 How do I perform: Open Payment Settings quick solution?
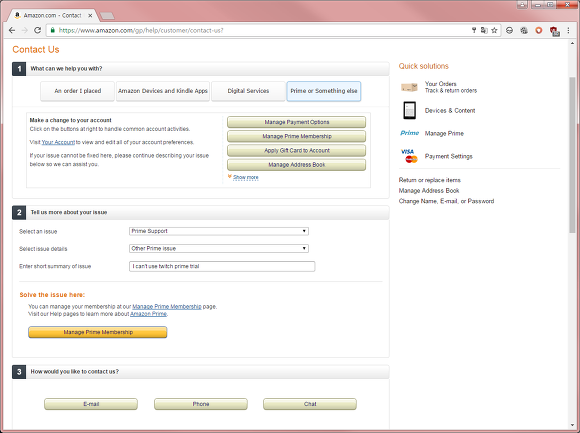tap(448, 156)
